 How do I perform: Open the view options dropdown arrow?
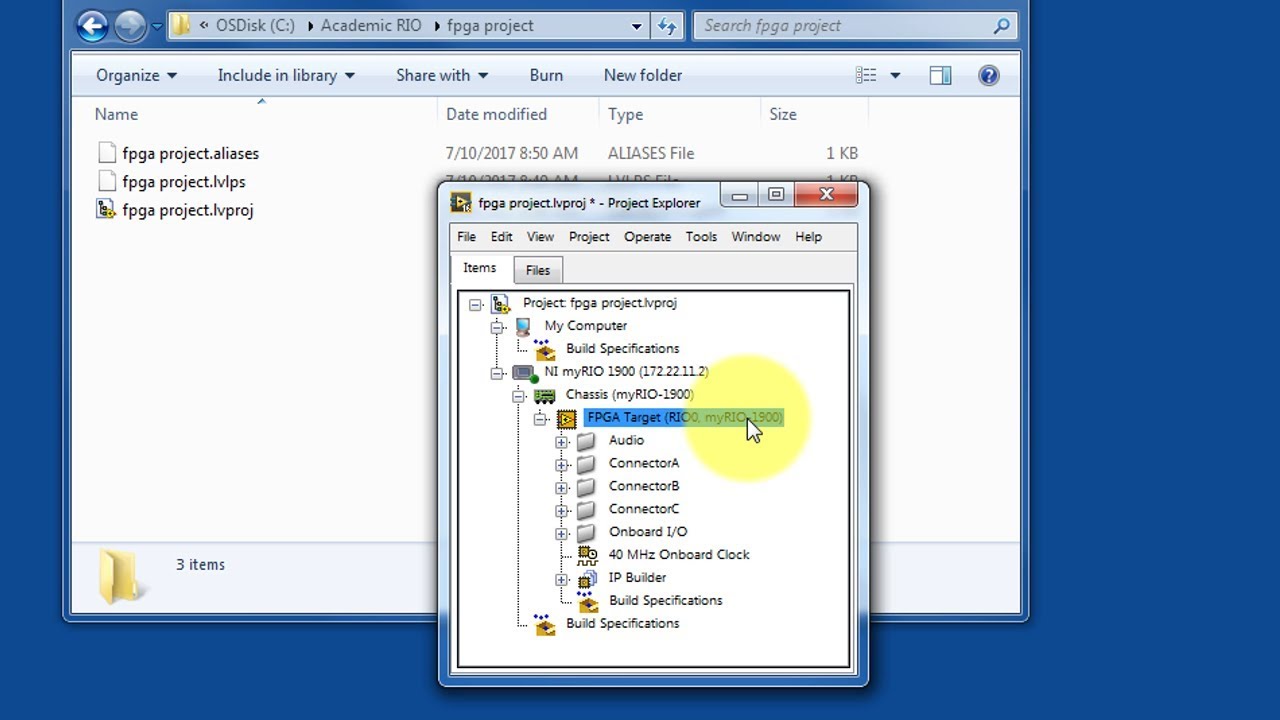coord(895,75)
